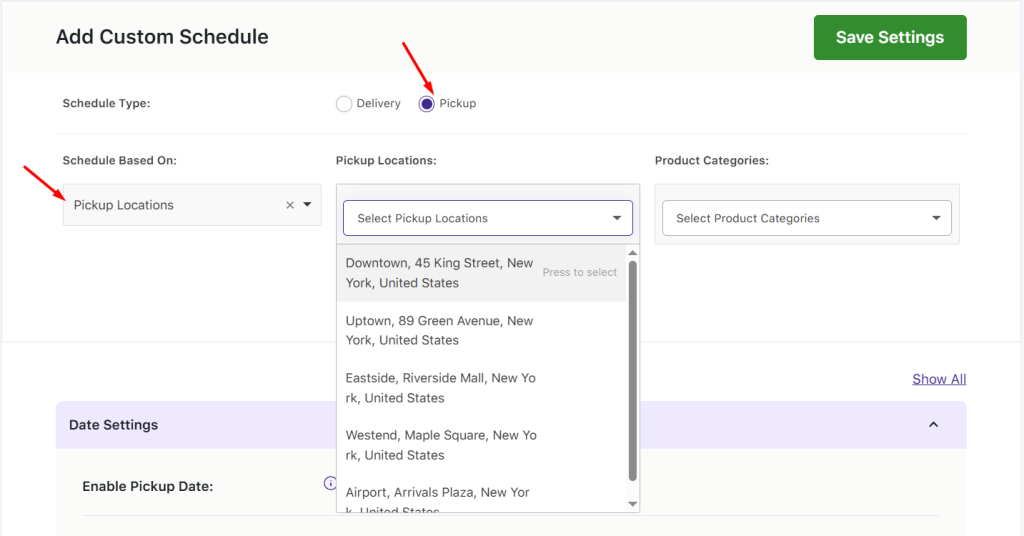Image resolution: width=1024 pixels, height=536 pixels.
Task: Select Airport, Arrivals Plaza location
Action: (x=439, y=497)
